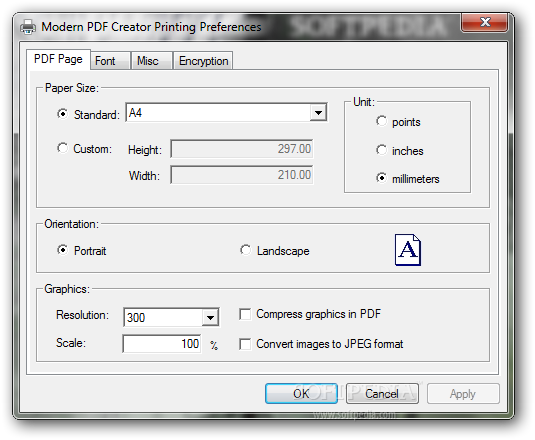Viewport: 535px width, 440px height.
Task: Click the Height label
Action: pos(145,150)
